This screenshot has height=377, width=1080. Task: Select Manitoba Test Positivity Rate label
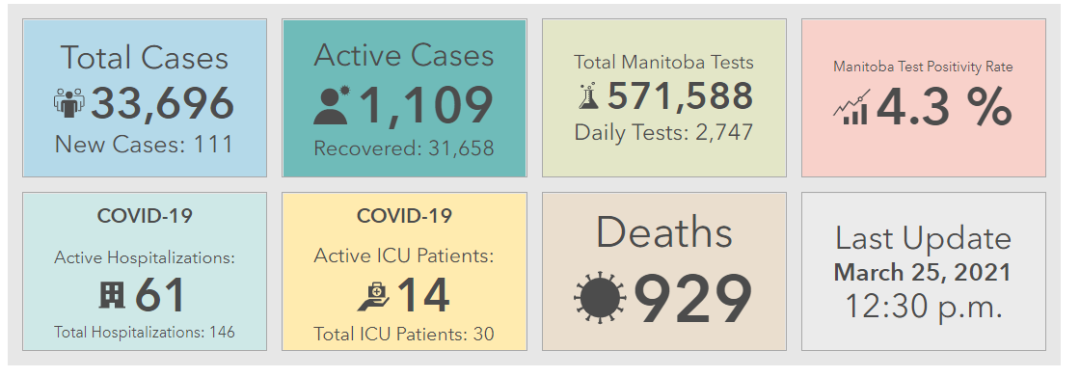[923, 67]
